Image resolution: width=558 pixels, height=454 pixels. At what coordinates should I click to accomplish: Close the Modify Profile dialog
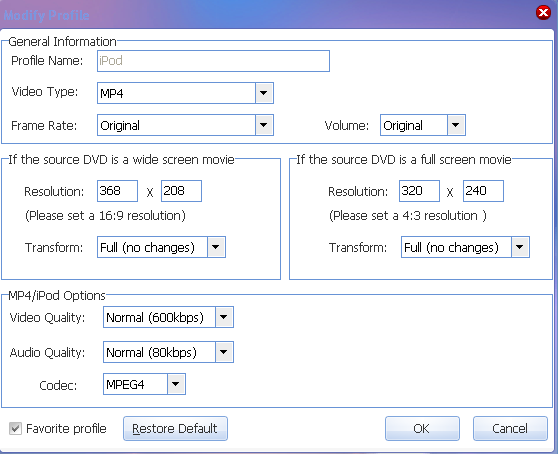click(x=543, y=13)
